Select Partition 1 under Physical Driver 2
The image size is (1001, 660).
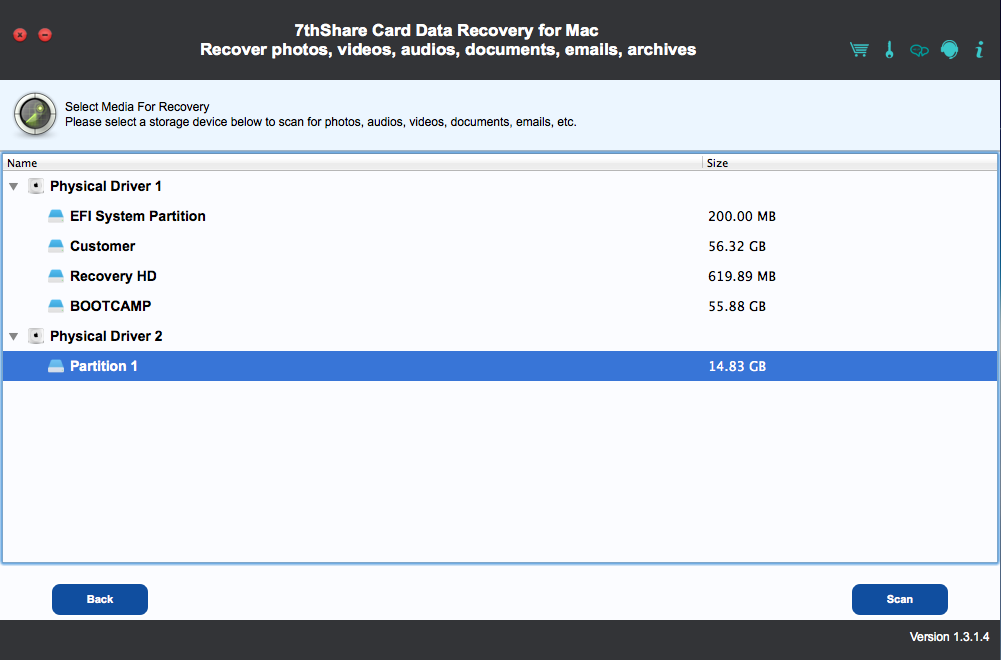pyautogui.click(x=104, y=366)
